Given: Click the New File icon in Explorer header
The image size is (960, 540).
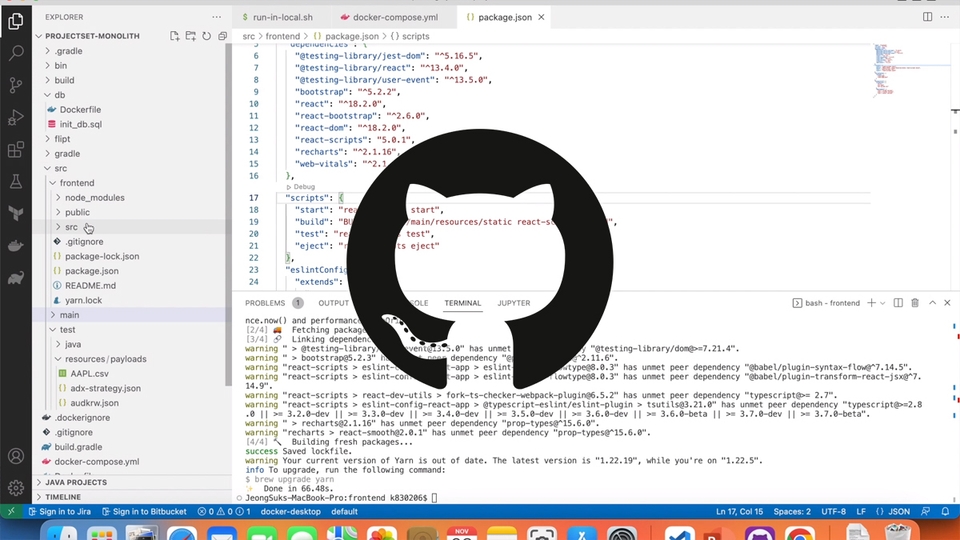Looking at the screenshot, I should click(x=174, y=36).
